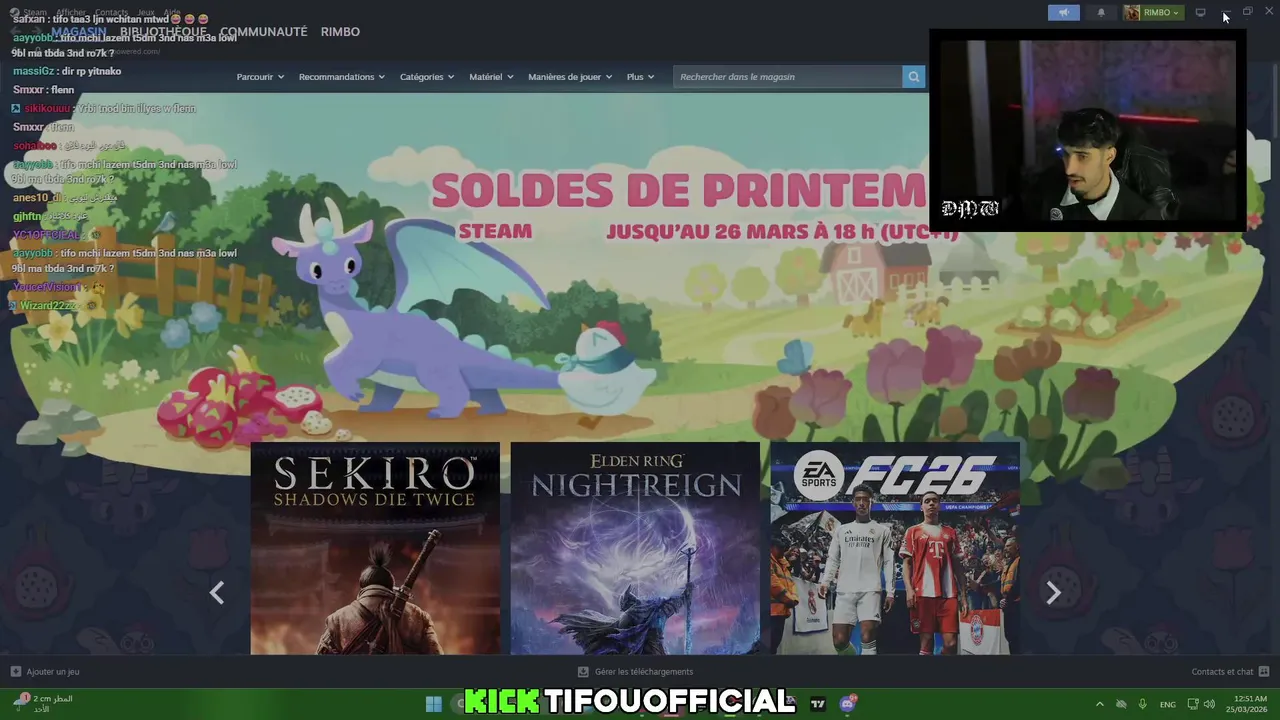This screenshot has height=720, width=1280.
Task: Click the Gérer les téléchargements download icon
Action: coord(583,672)
